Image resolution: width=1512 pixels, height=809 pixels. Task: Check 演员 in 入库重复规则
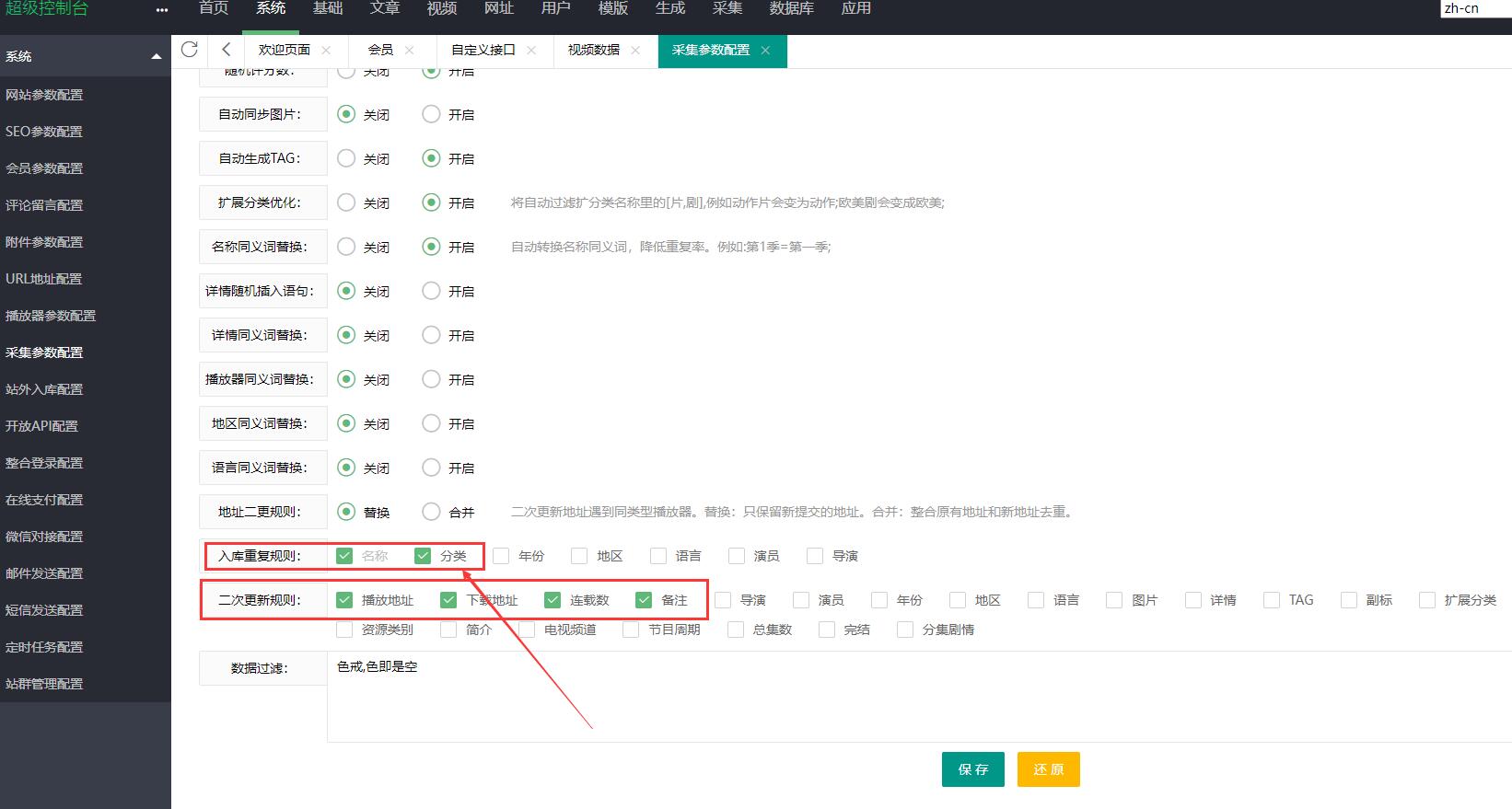coord(736,556)
